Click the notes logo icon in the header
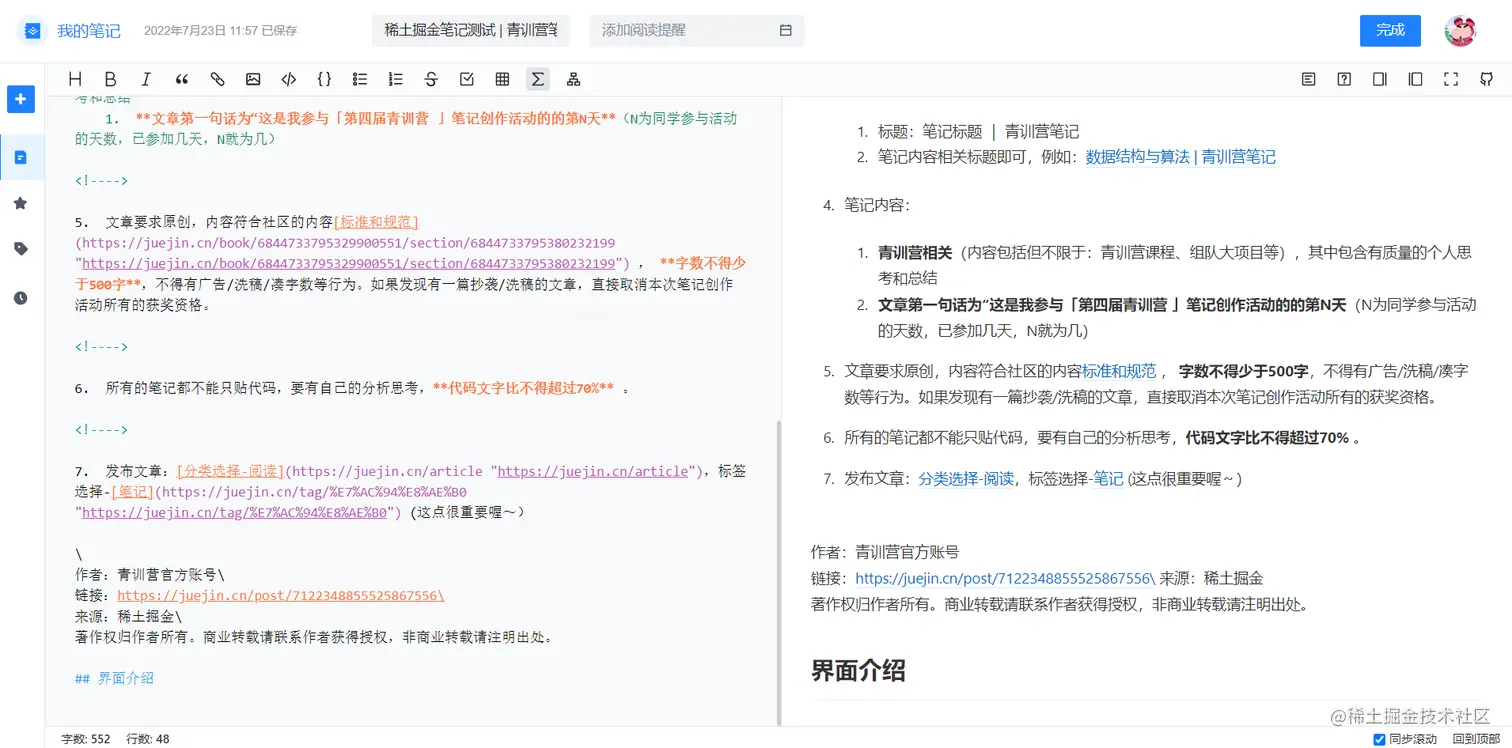The width and height of the screenshot is (1512, 748). [31, 31]
